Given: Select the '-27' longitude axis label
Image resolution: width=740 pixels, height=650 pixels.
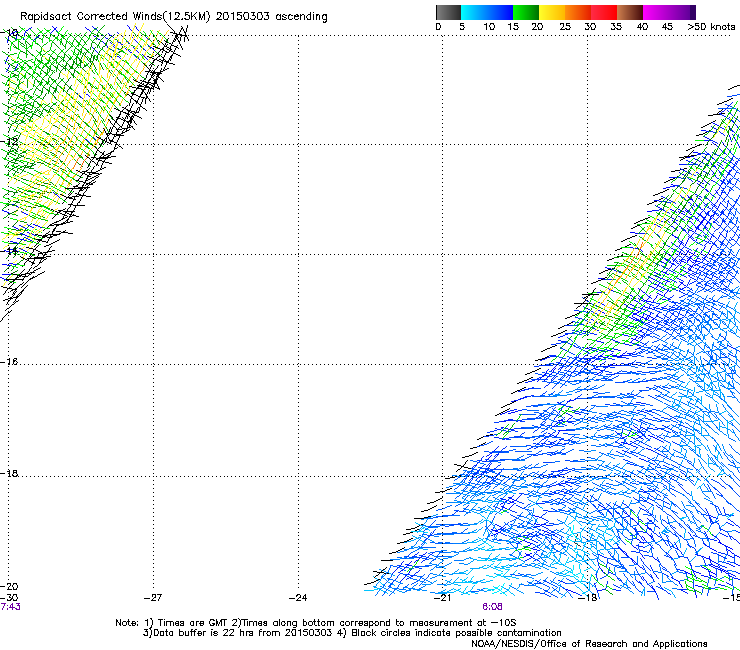Looking at the screenshot, I should click(x=153, y=598).
